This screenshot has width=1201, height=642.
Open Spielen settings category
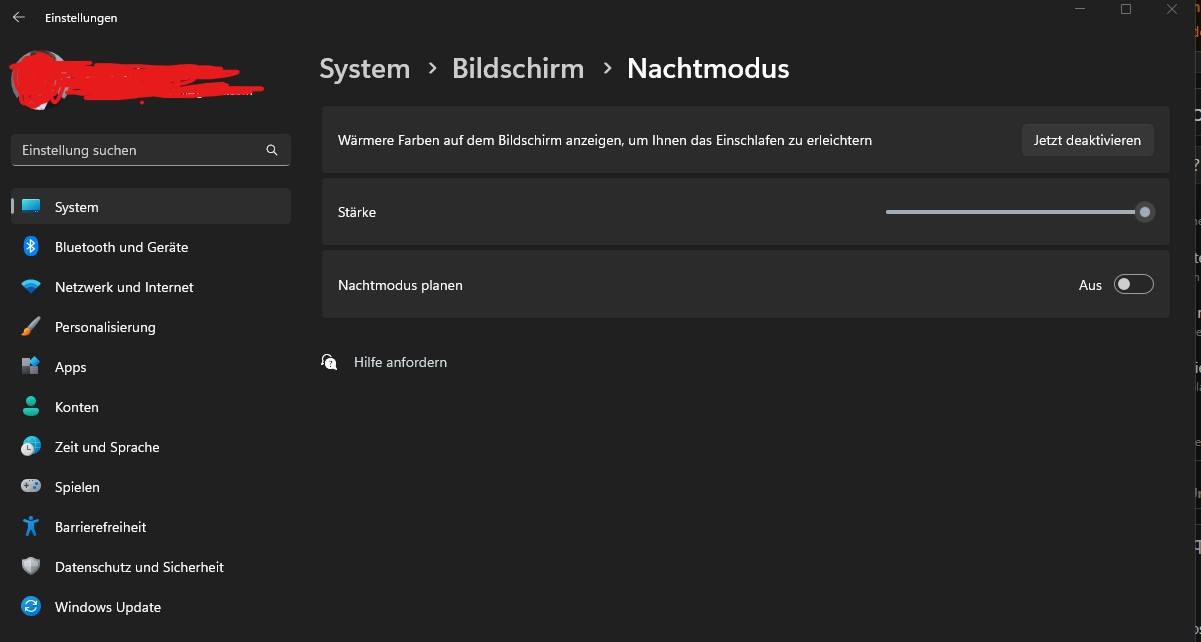[x=151, y=487]
